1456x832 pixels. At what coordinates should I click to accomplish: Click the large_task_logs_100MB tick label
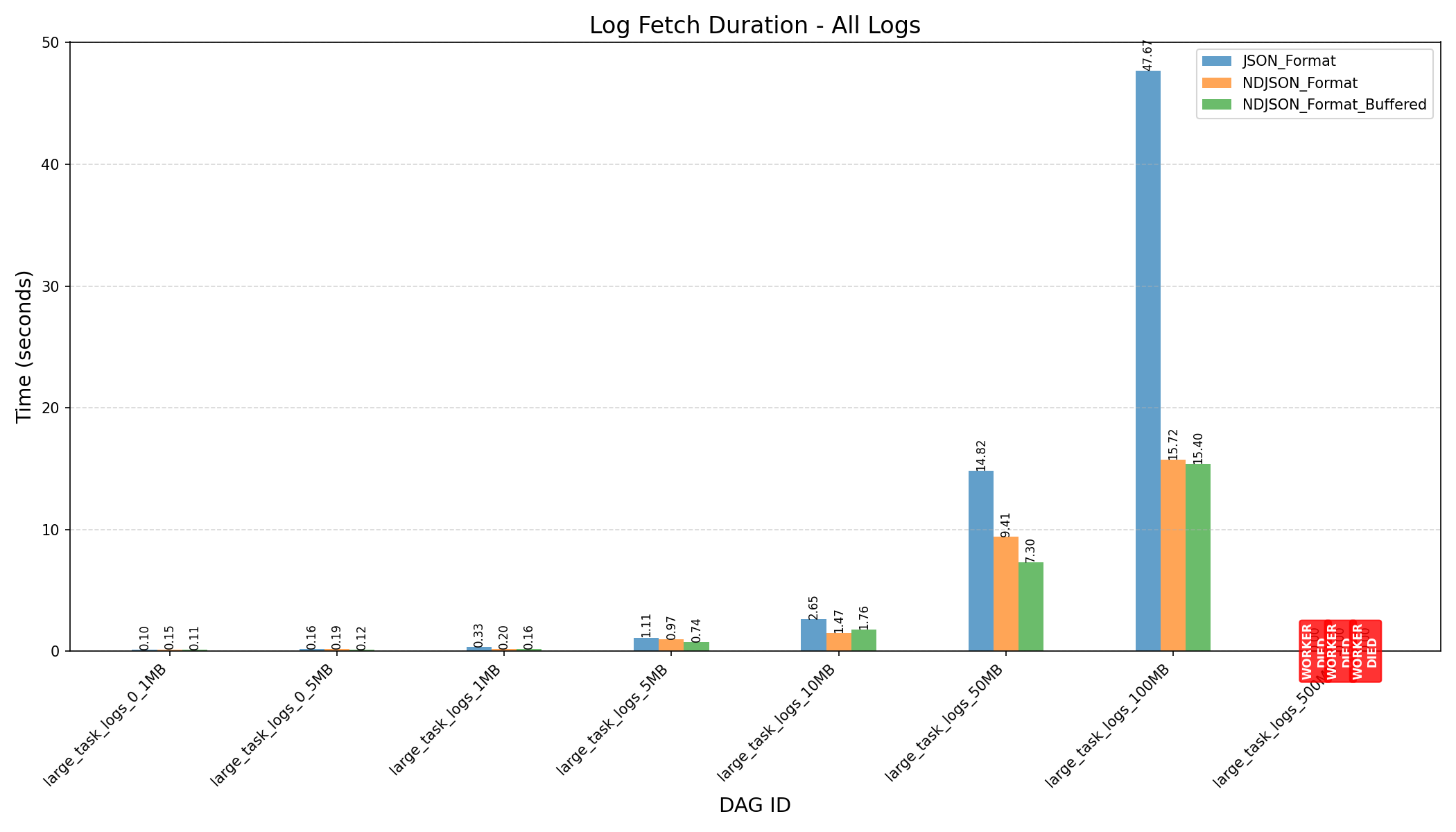pyautogui.click(x=1108, y=725)
